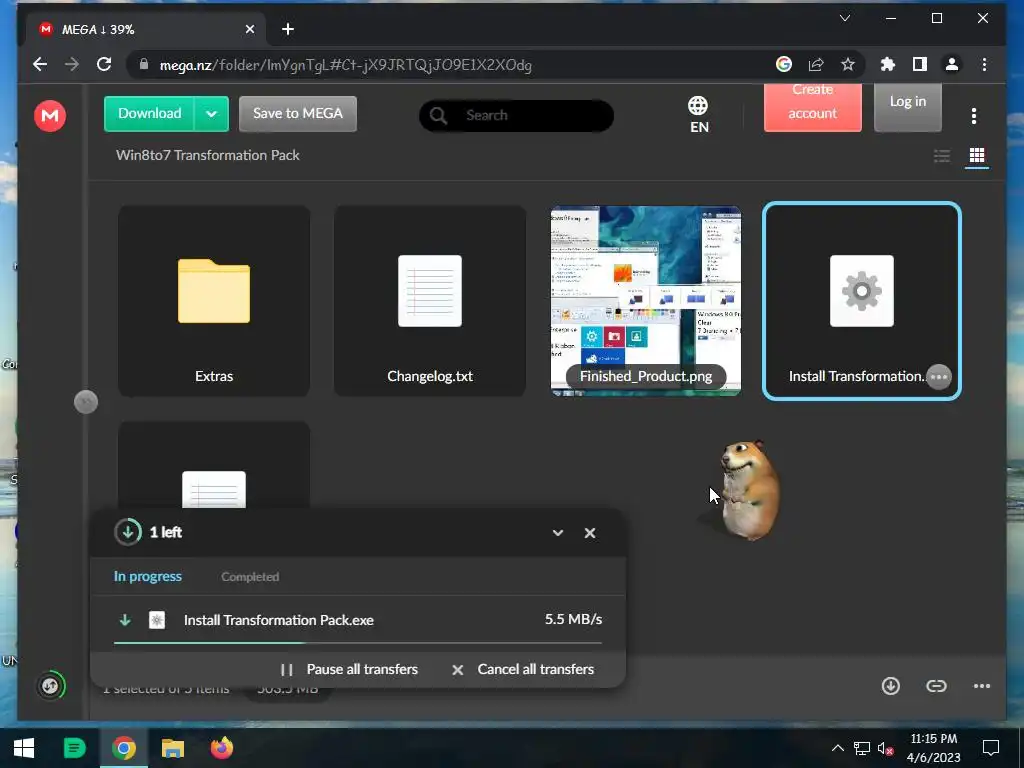This screenshot has height=768, width=1024.
Task: Switch to In progress tab
Action: [x=148, y=577]
